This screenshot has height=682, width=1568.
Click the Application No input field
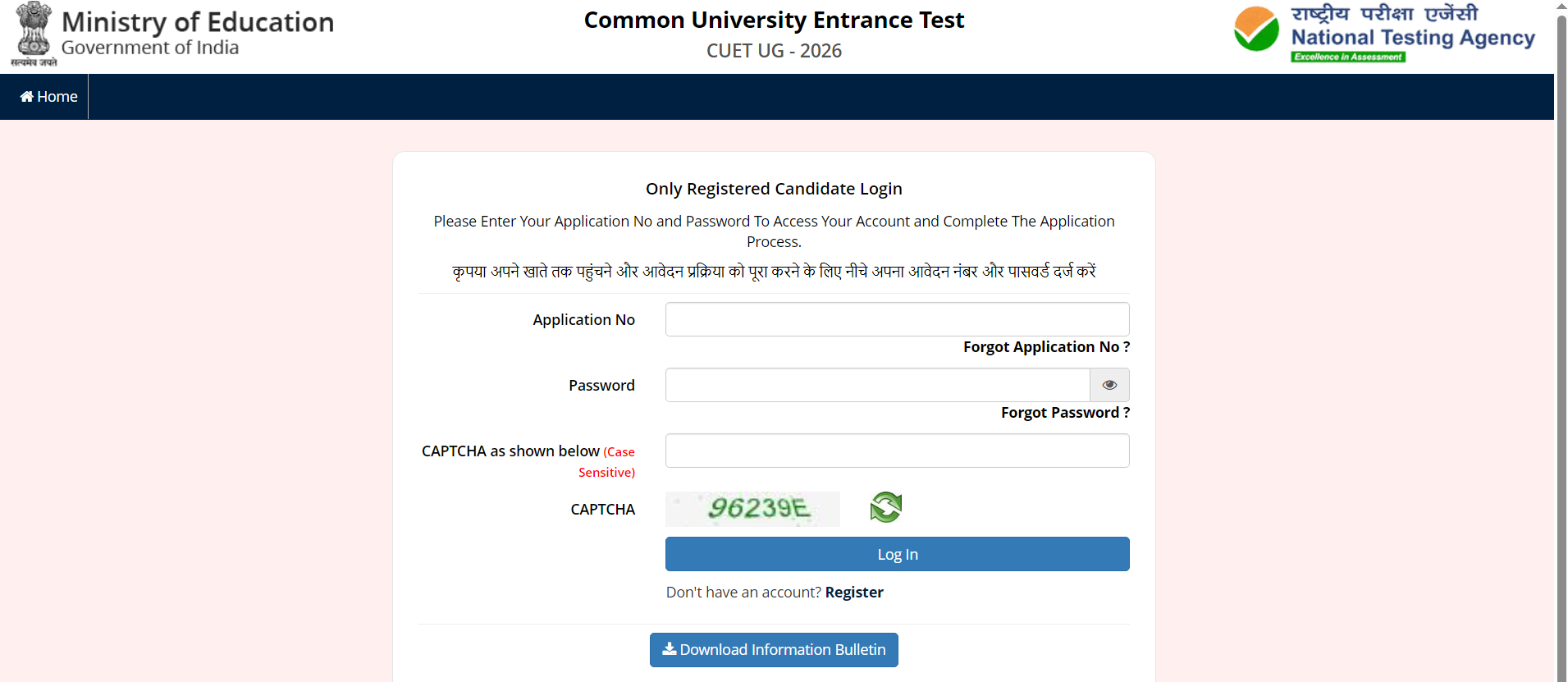pos(897,319)
